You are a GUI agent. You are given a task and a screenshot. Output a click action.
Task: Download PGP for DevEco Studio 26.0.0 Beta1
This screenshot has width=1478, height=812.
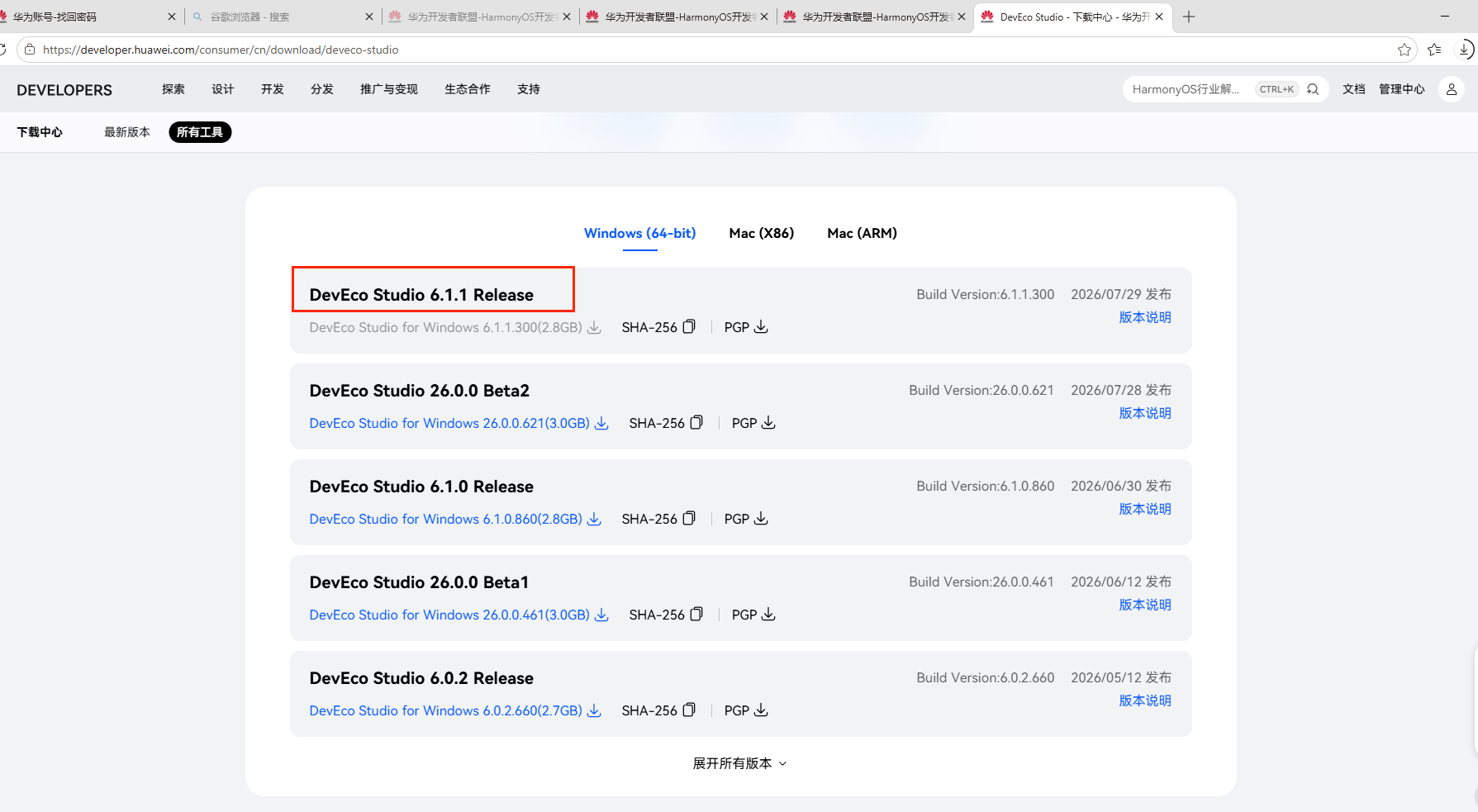(x=768, y=615)
